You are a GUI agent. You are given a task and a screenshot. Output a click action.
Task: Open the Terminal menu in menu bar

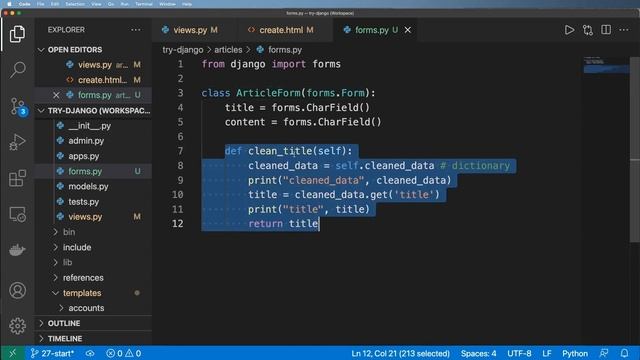tap(144, 4)
